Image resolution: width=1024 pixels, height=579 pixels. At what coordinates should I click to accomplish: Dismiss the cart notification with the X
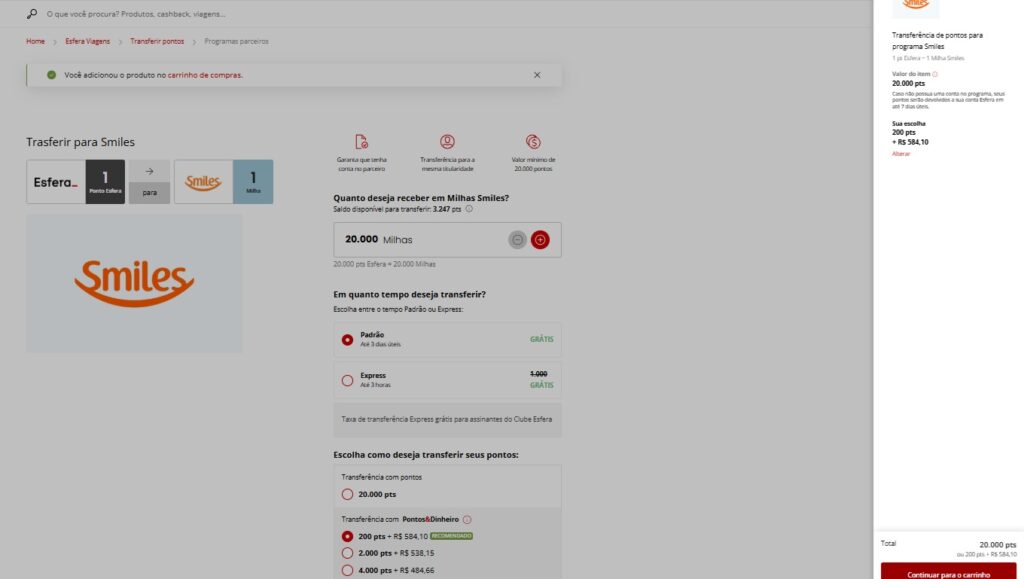537,75
